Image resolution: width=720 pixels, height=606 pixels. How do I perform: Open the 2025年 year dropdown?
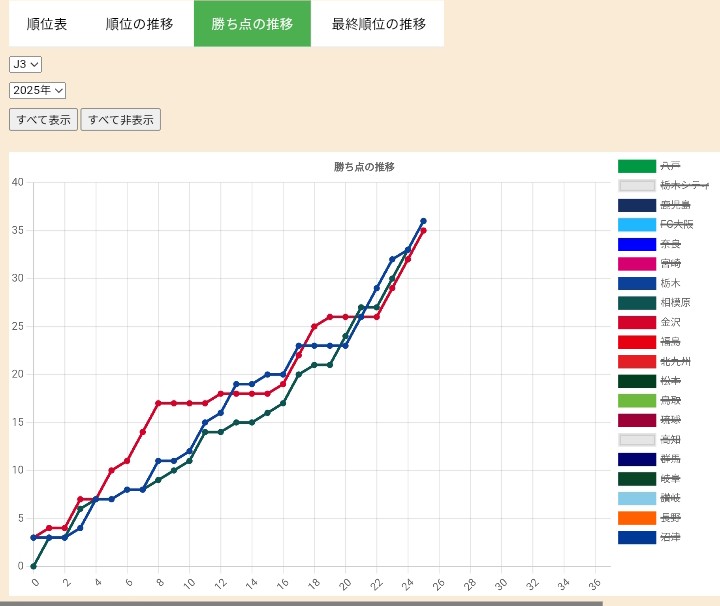(x=37, y=90)
